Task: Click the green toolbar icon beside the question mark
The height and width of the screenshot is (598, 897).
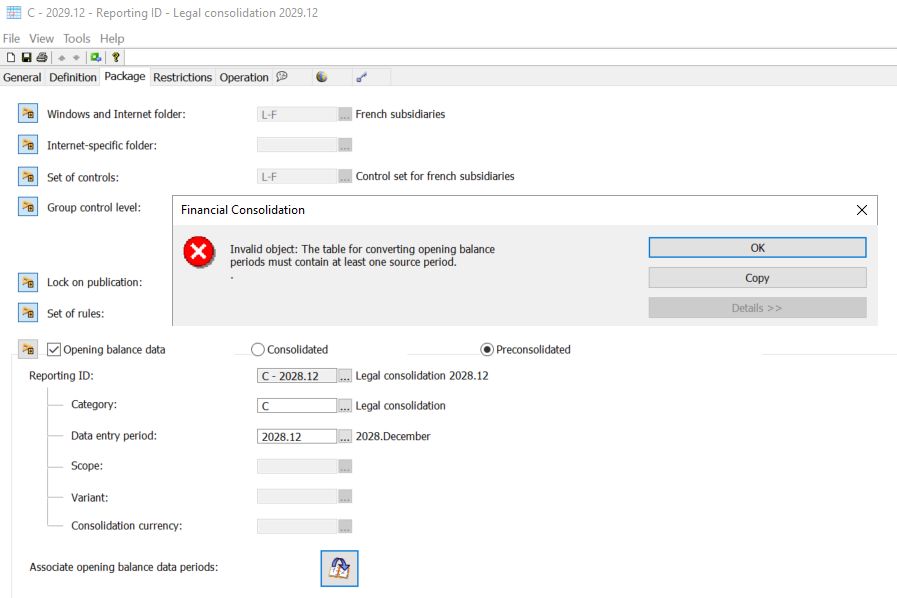Action: 96,57
